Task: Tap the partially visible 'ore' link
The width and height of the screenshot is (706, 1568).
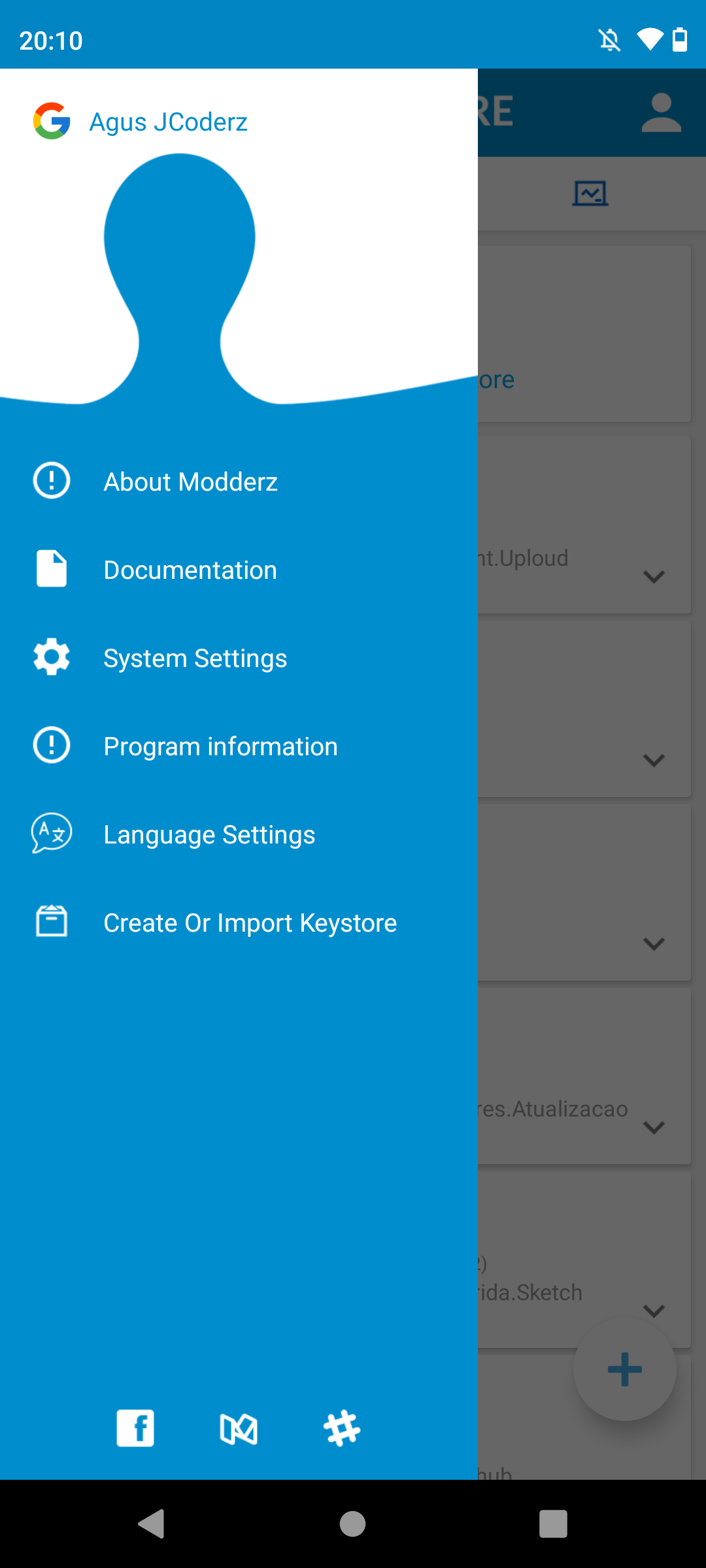Action: click(496, 380)
